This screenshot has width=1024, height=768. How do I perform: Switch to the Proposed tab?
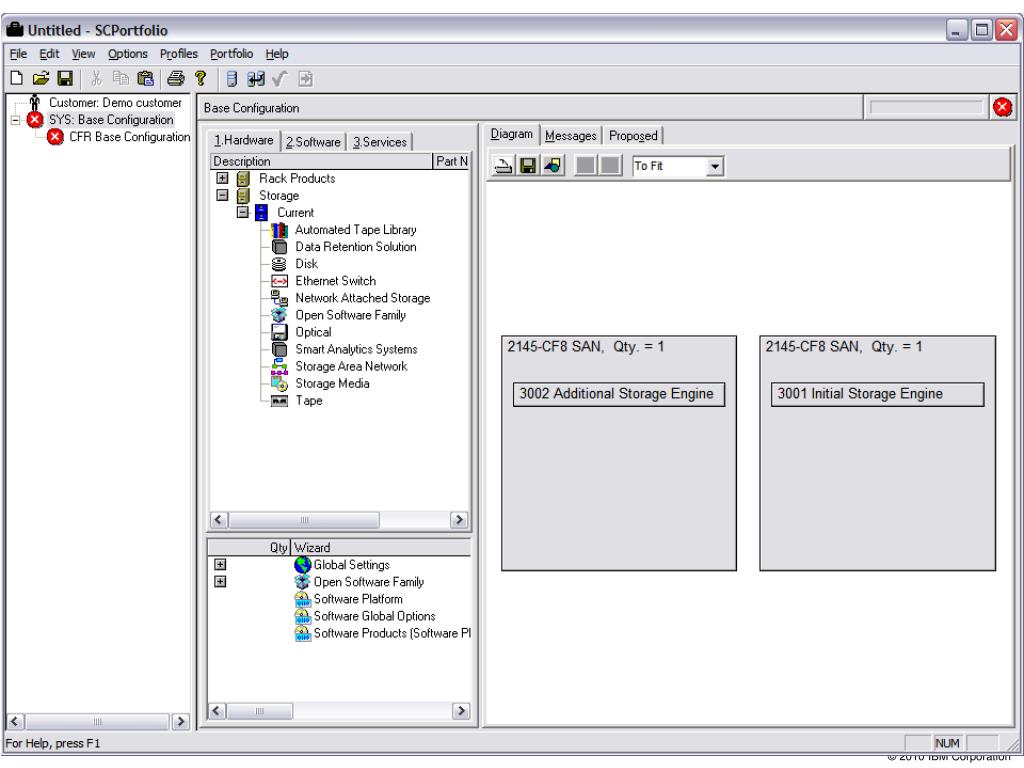point(633,135)
